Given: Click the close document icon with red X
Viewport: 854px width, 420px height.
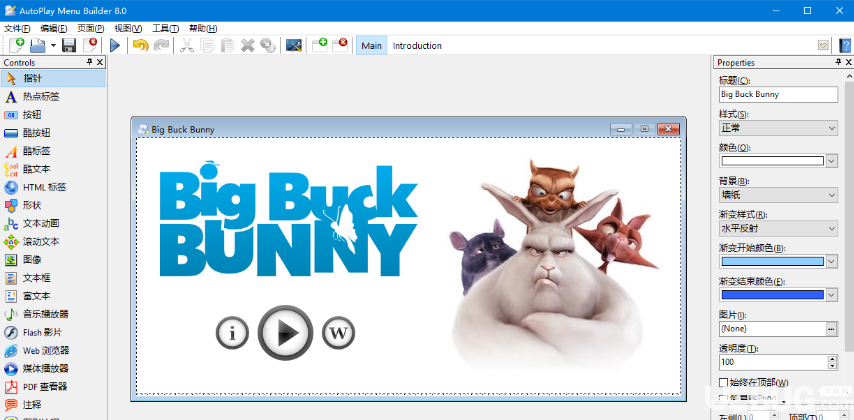Looking at the screenshot, I should (90, 45).
